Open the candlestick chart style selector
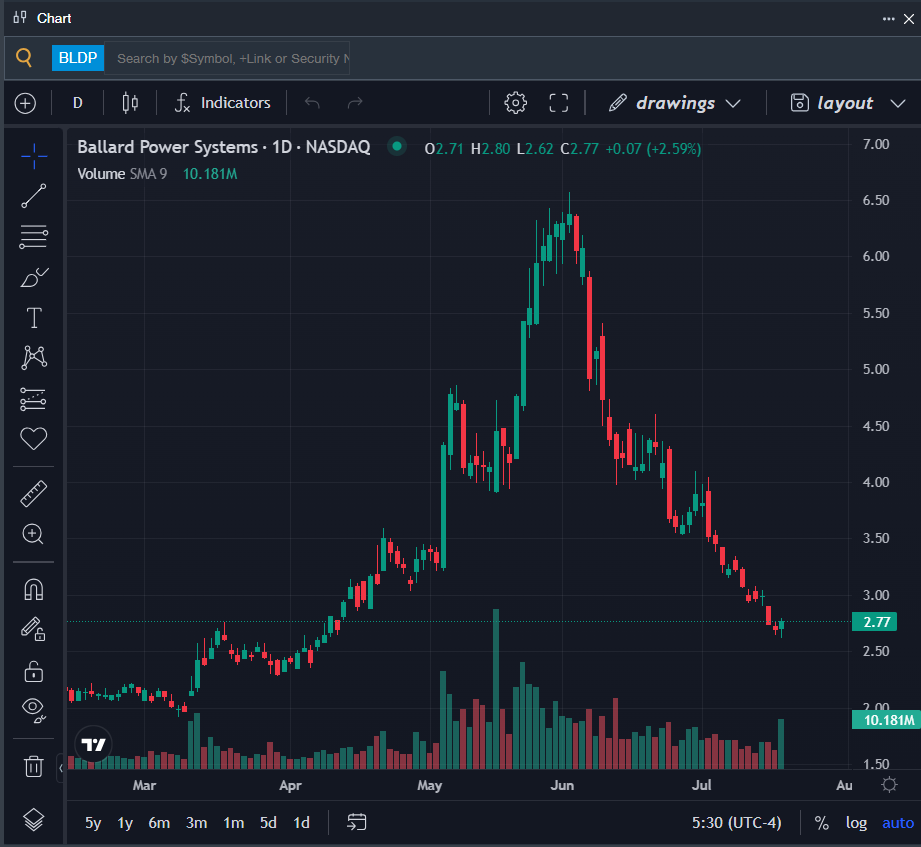 (x=130, y=103)
